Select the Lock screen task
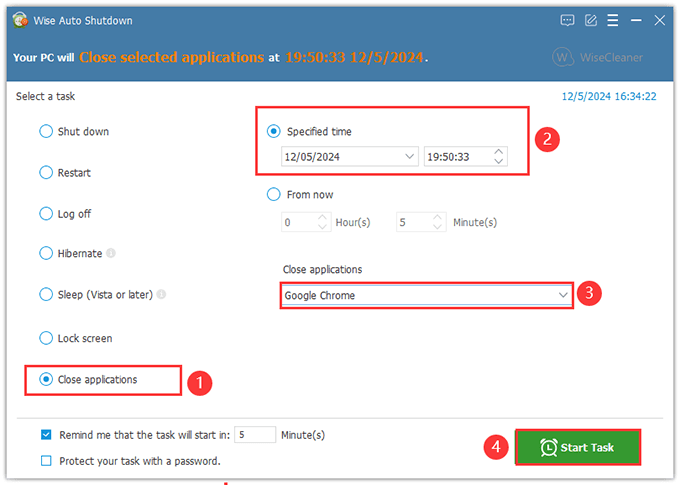 tap(76, 338)
